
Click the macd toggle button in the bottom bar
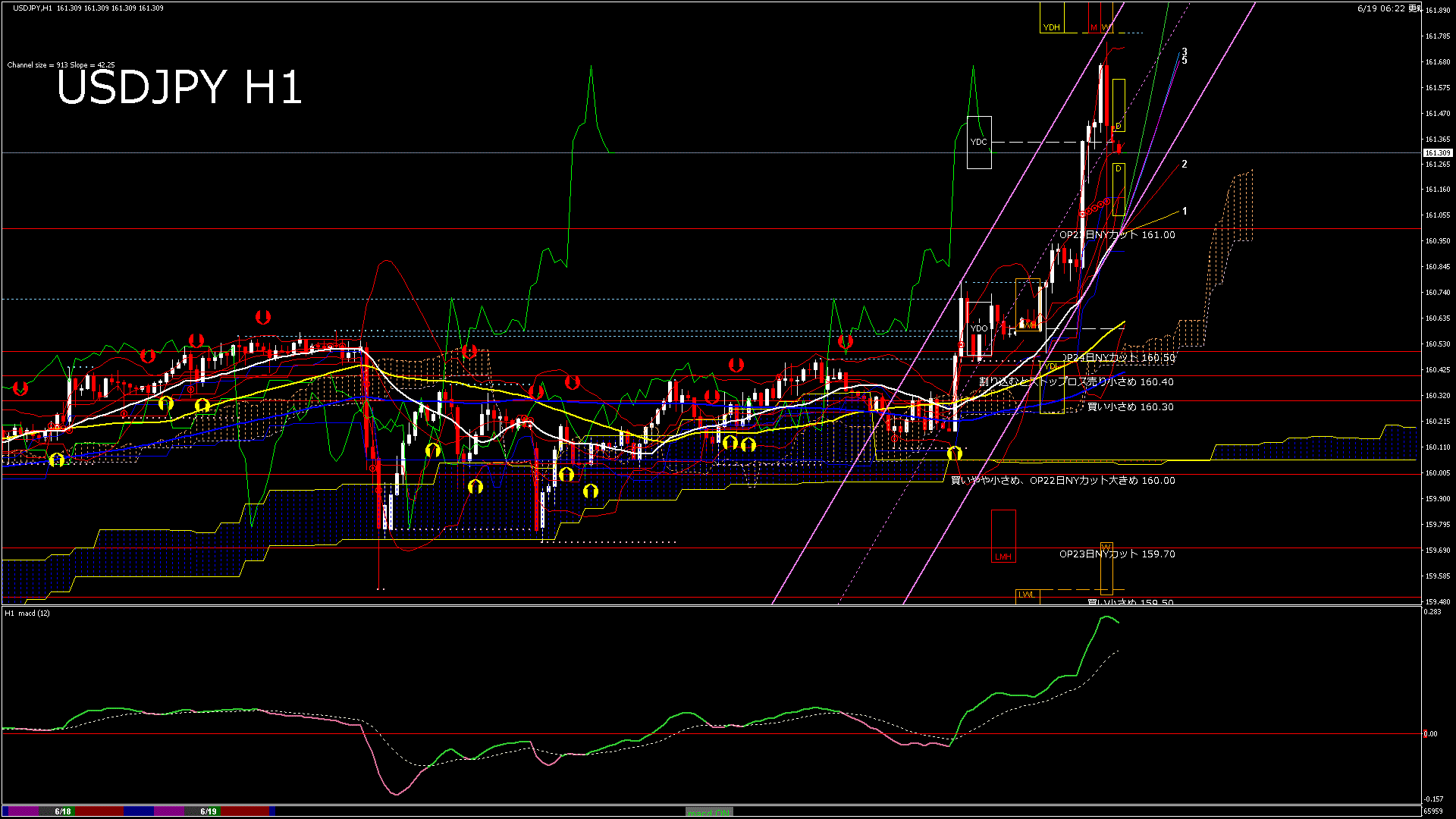[x=709, y=811]
